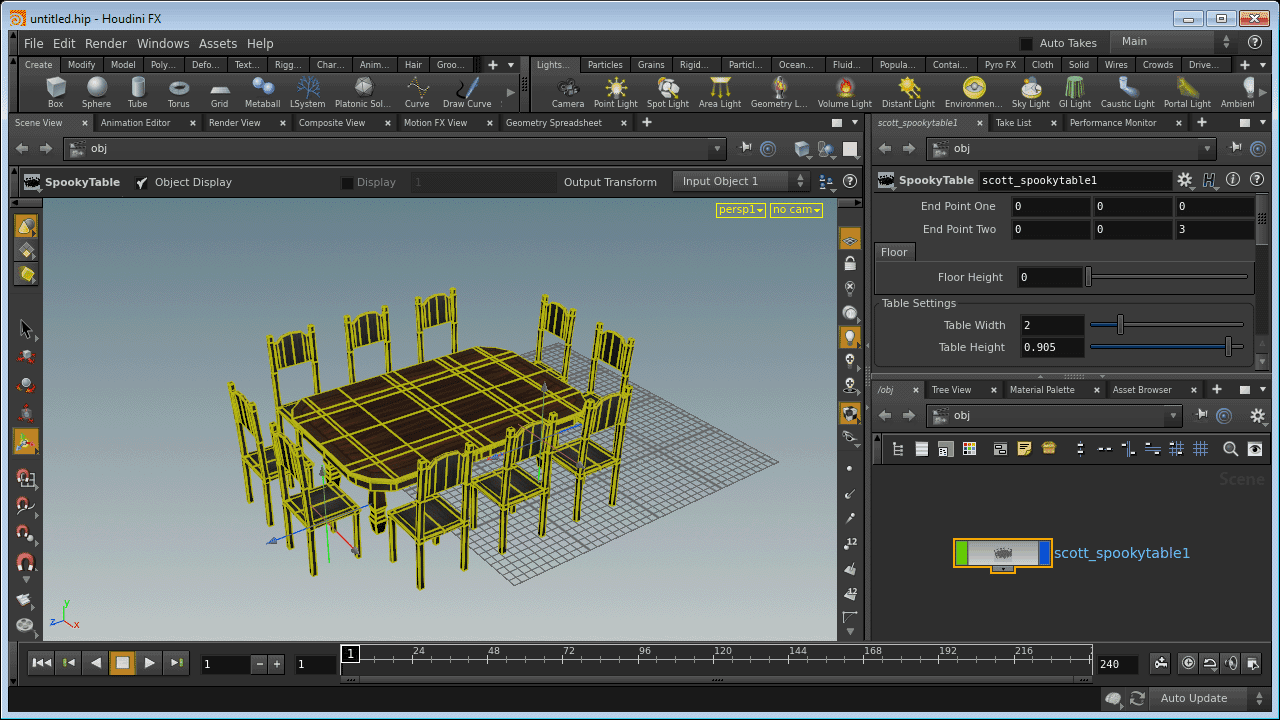Open the persp1 viewport menu

[x=741, y=210]
